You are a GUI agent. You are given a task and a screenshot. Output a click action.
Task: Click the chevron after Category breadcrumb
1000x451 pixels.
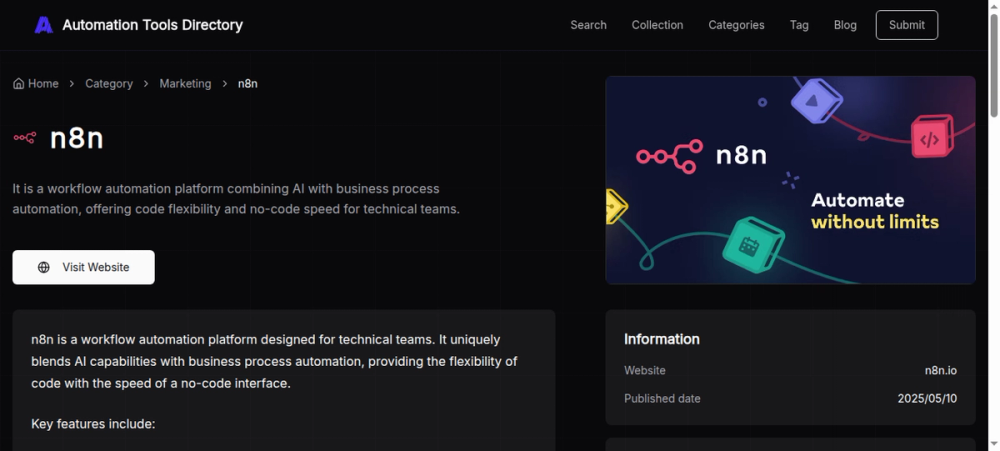click(x=146, y=84)
